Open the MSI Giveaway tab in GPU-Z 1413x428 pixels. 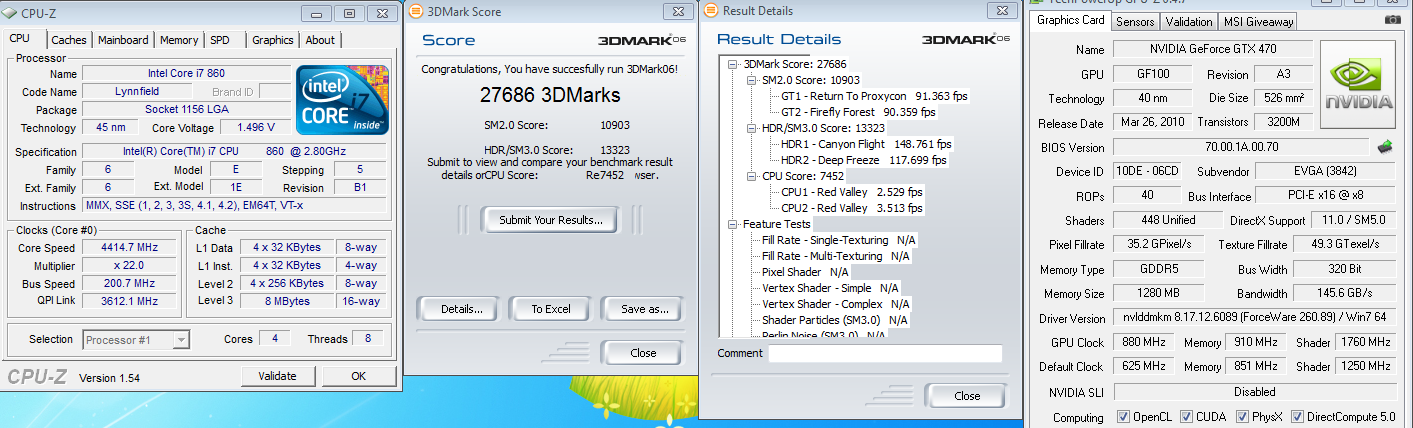tap(1257, 21)
